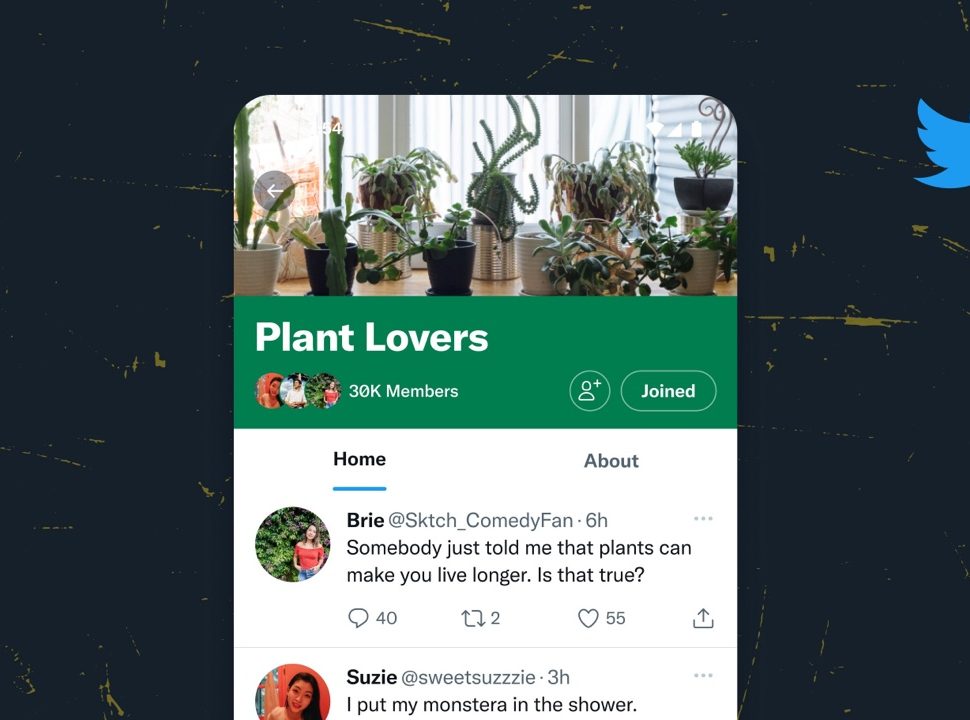The width and height of the screenshot is (970, 720).
Task: Go back using the arrow icon
Action: (x=274, y=191)
